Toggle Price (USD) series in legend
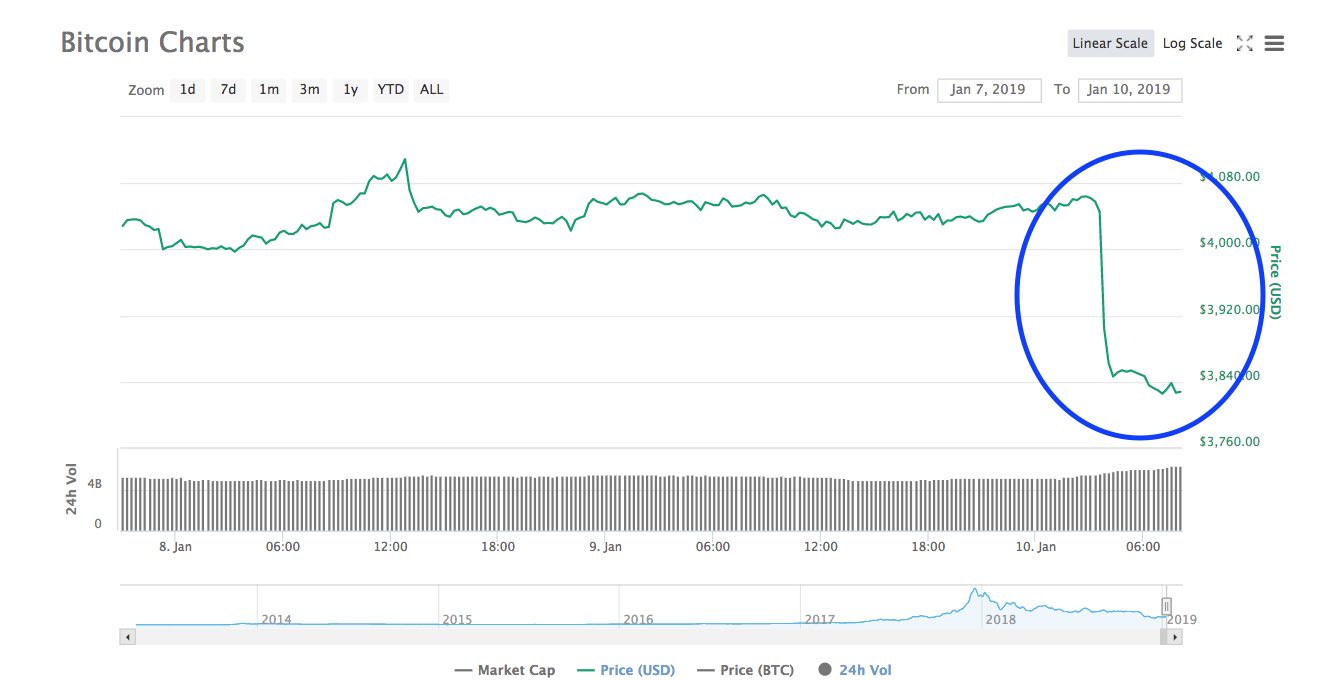 click(x=624, y=670)
